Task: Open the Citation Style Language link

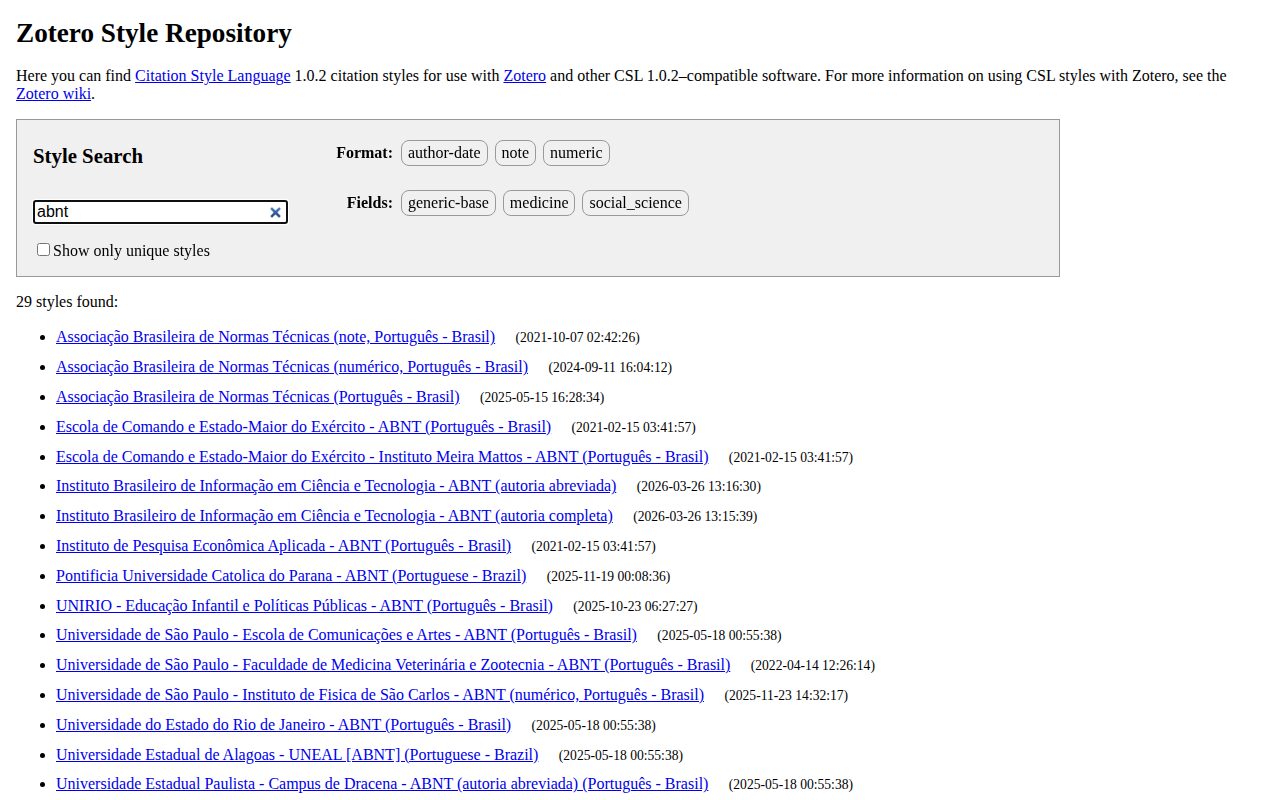Action: (213, 76)
